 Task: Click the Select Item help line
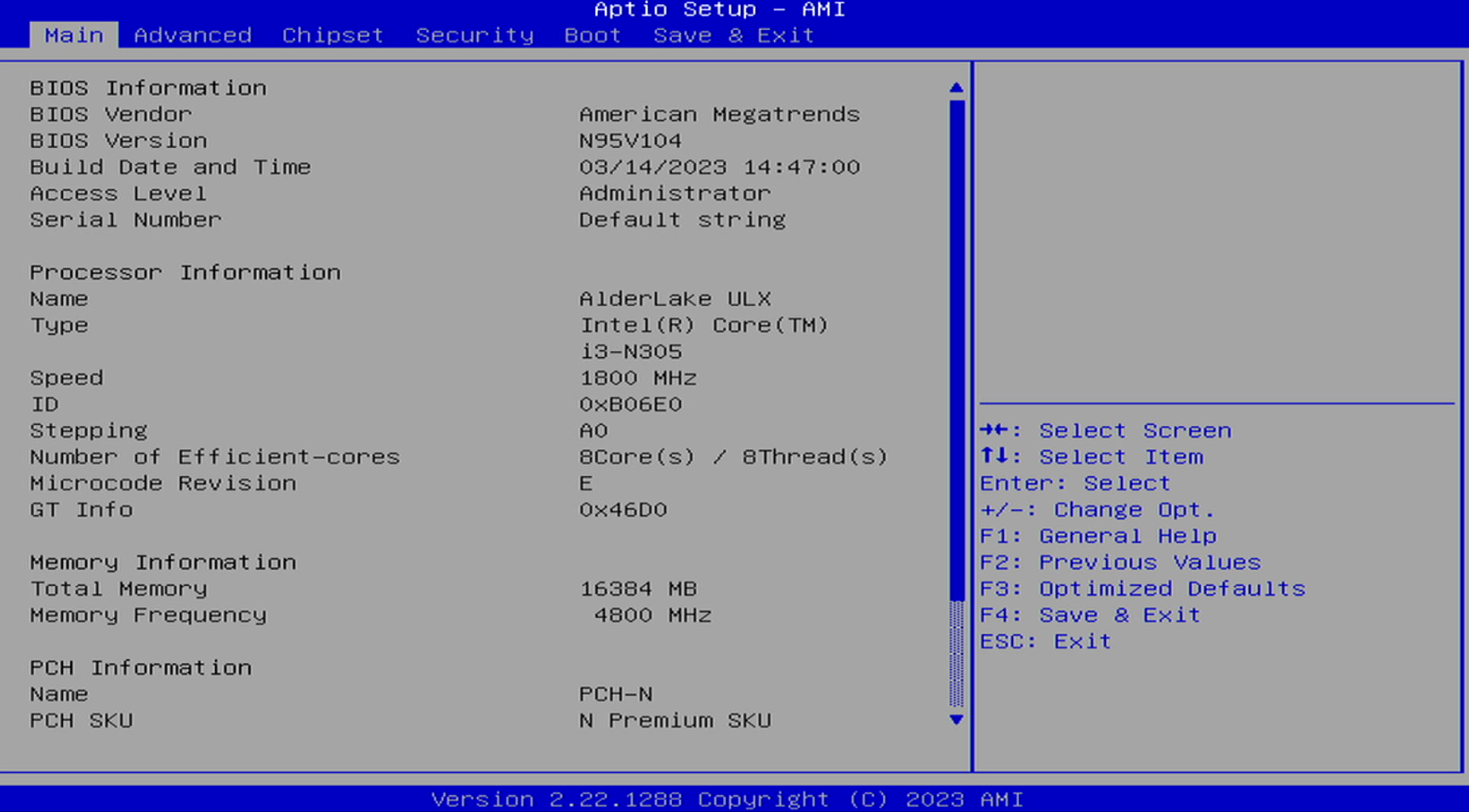click(1091, 457)
